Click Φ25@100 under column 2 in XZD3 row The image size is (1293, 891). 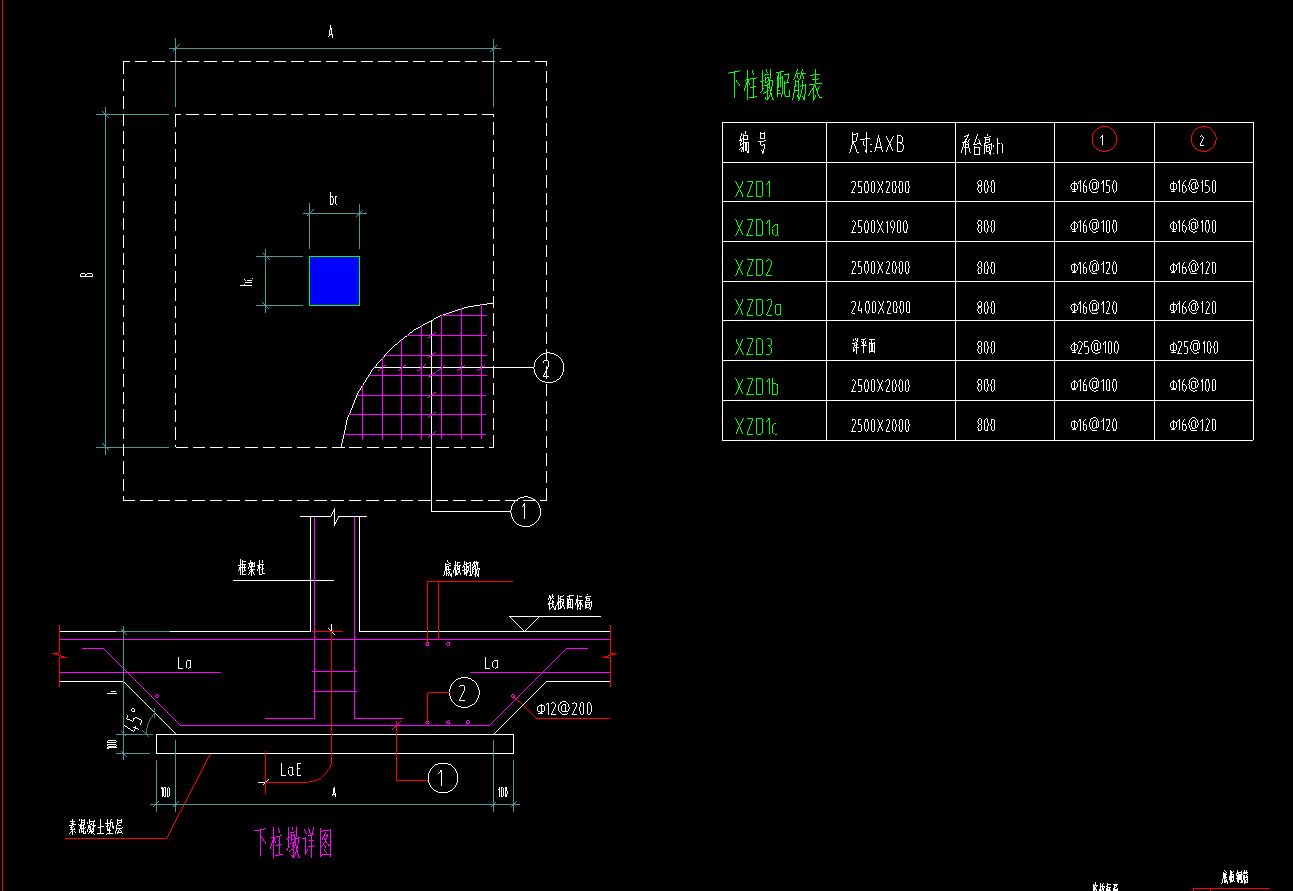1193,348
